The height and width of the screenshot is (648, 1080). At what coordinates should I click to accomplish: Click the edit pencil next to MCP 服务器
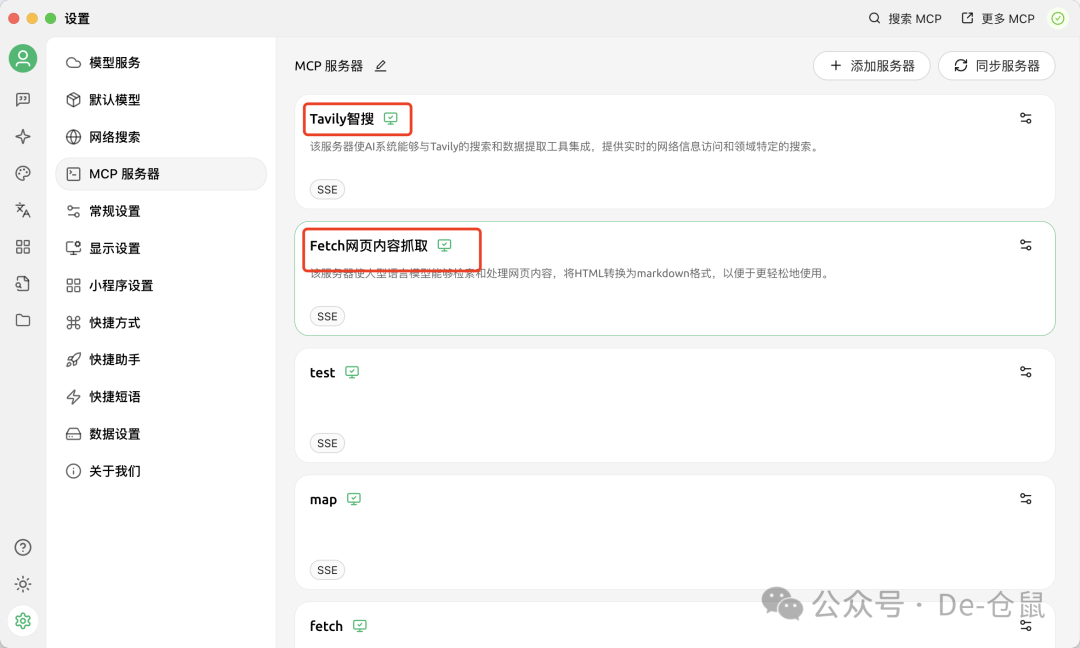(x=380, y=66)
